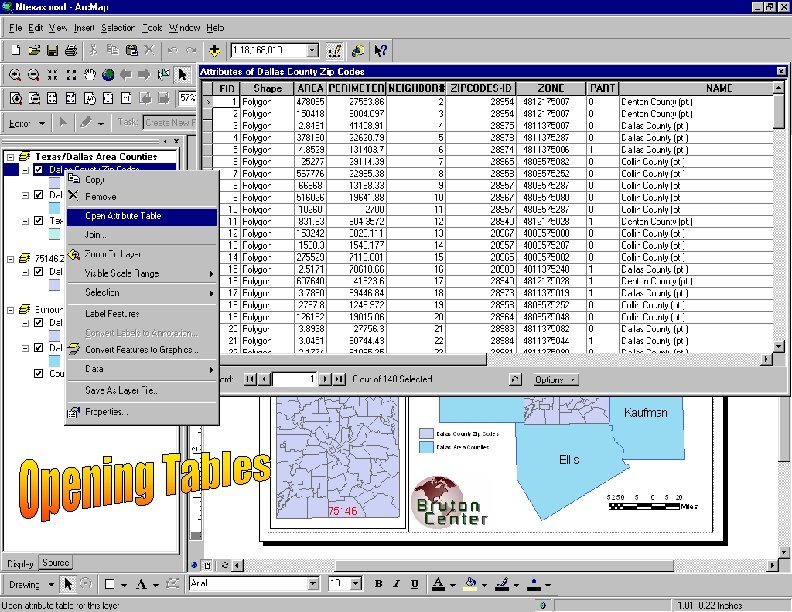Click the Italic formatting button
The height and width of the screenshot is (612, 792).
coord(397,584)
